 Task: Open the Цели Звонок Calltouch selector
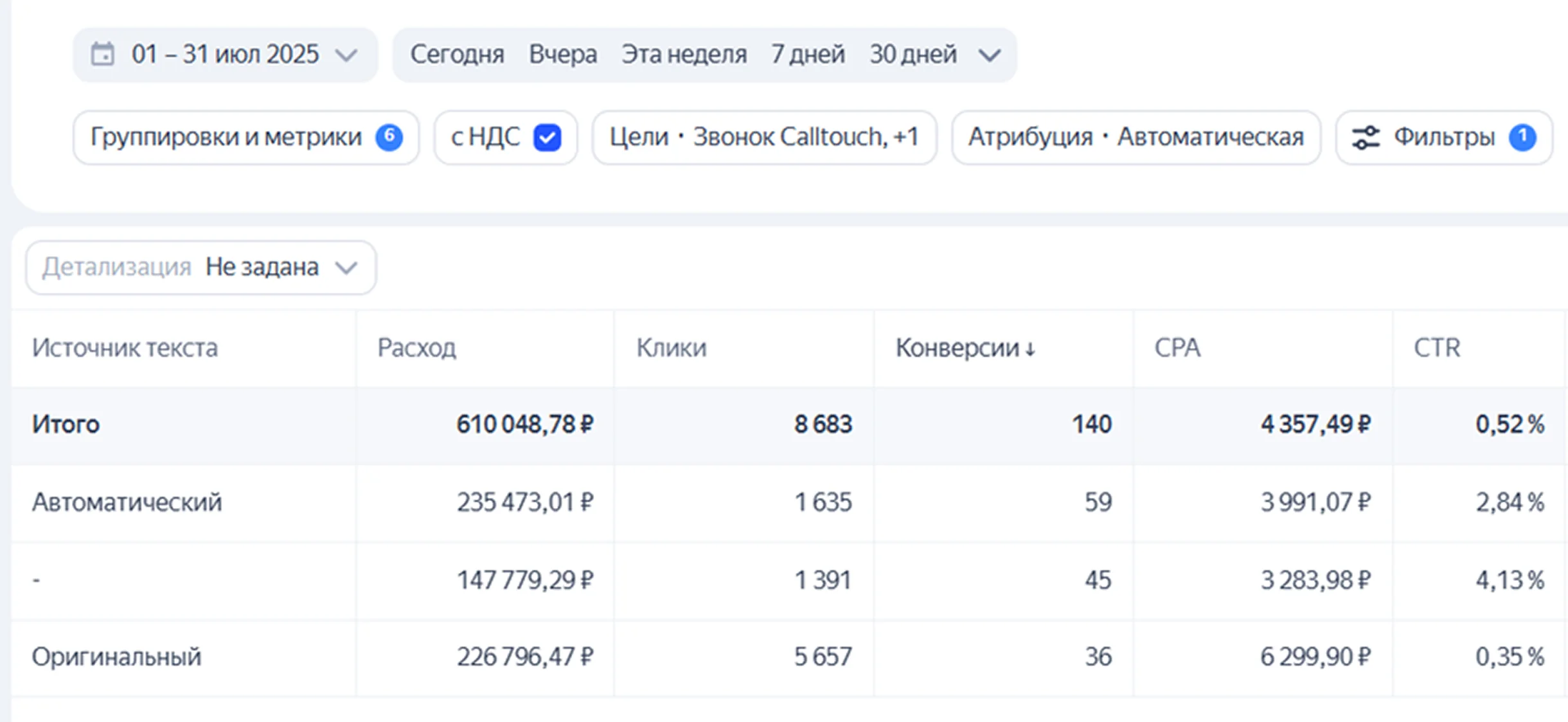click(x=763, y=137)
